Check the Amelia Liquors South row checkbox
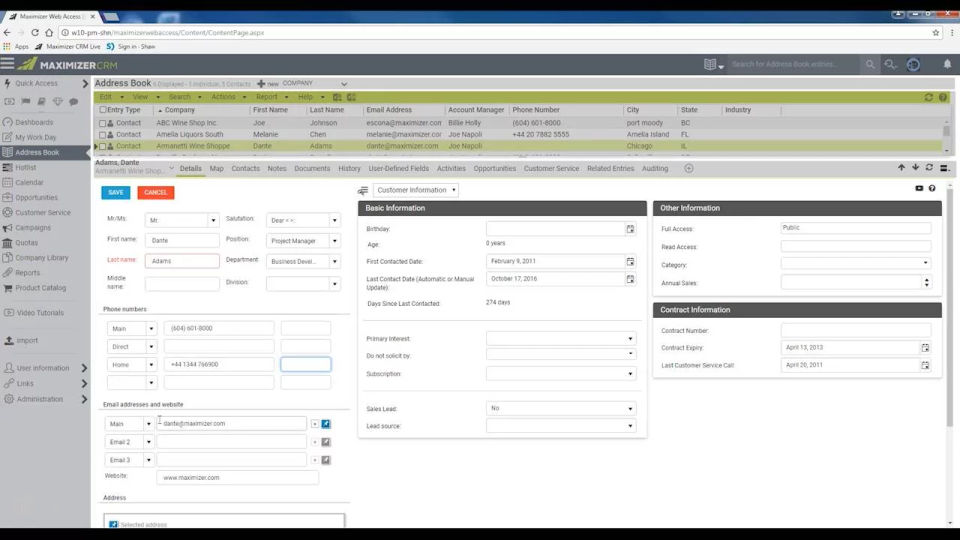 tap(103, 135)
